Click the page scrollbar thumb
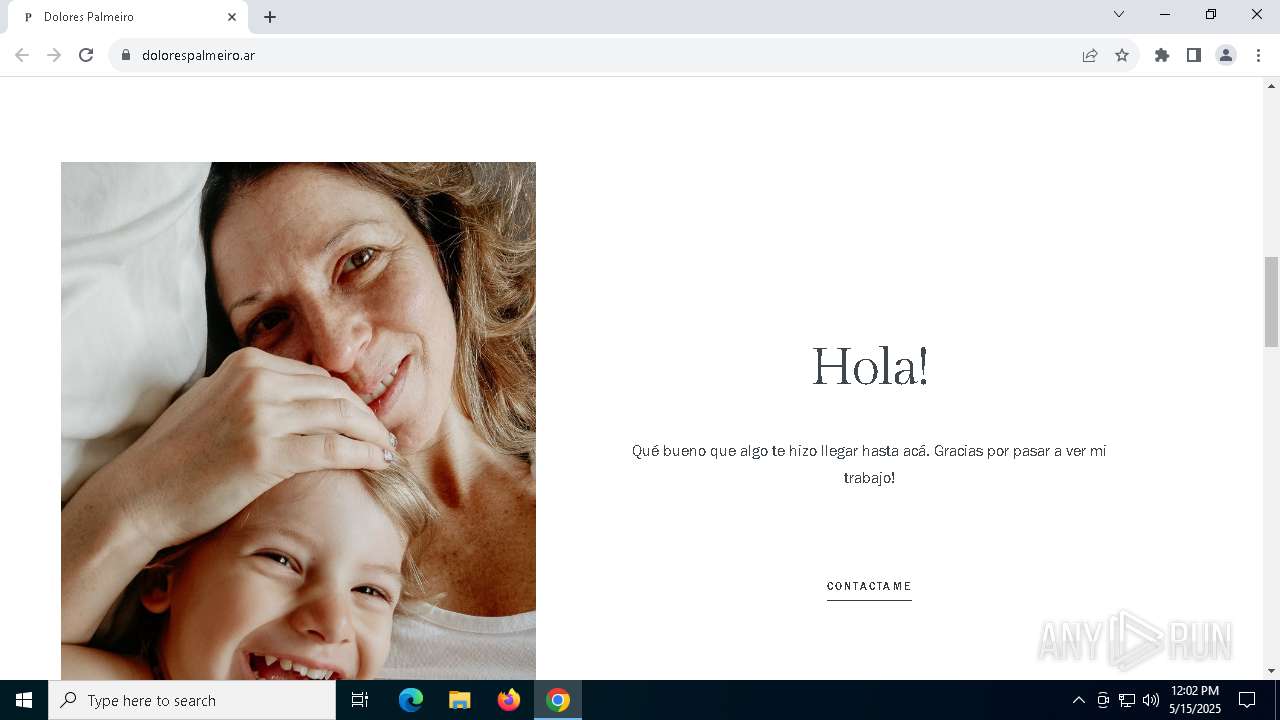1280x720 pixels. click(x=1272, y=301)
